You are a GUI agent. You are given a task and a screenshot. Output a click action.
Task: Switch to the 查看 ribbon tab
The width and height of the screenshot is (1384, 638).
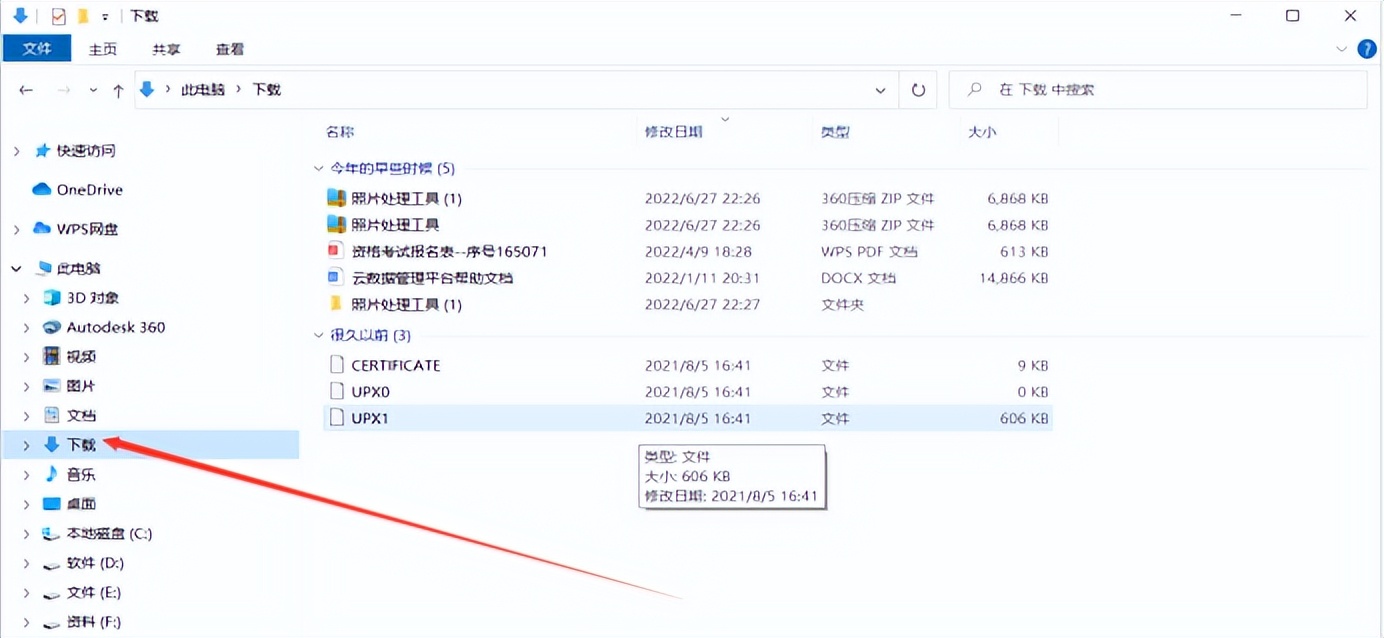tap(227, 48)
